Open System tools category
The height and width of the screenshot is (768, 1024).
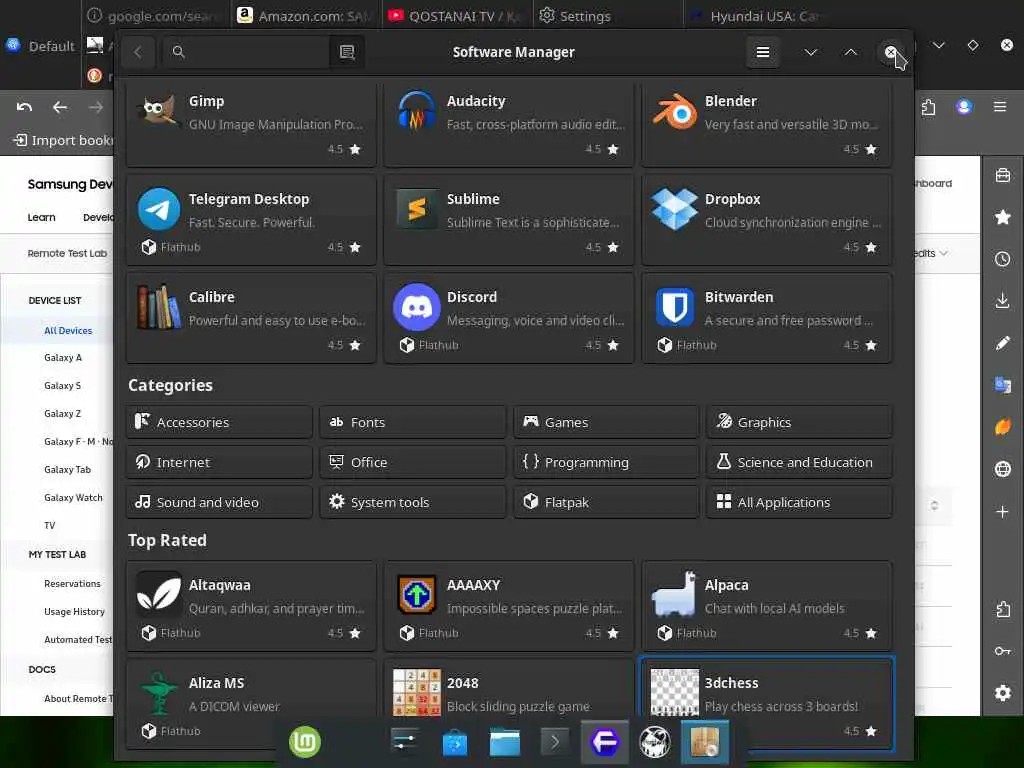[413, 502]
